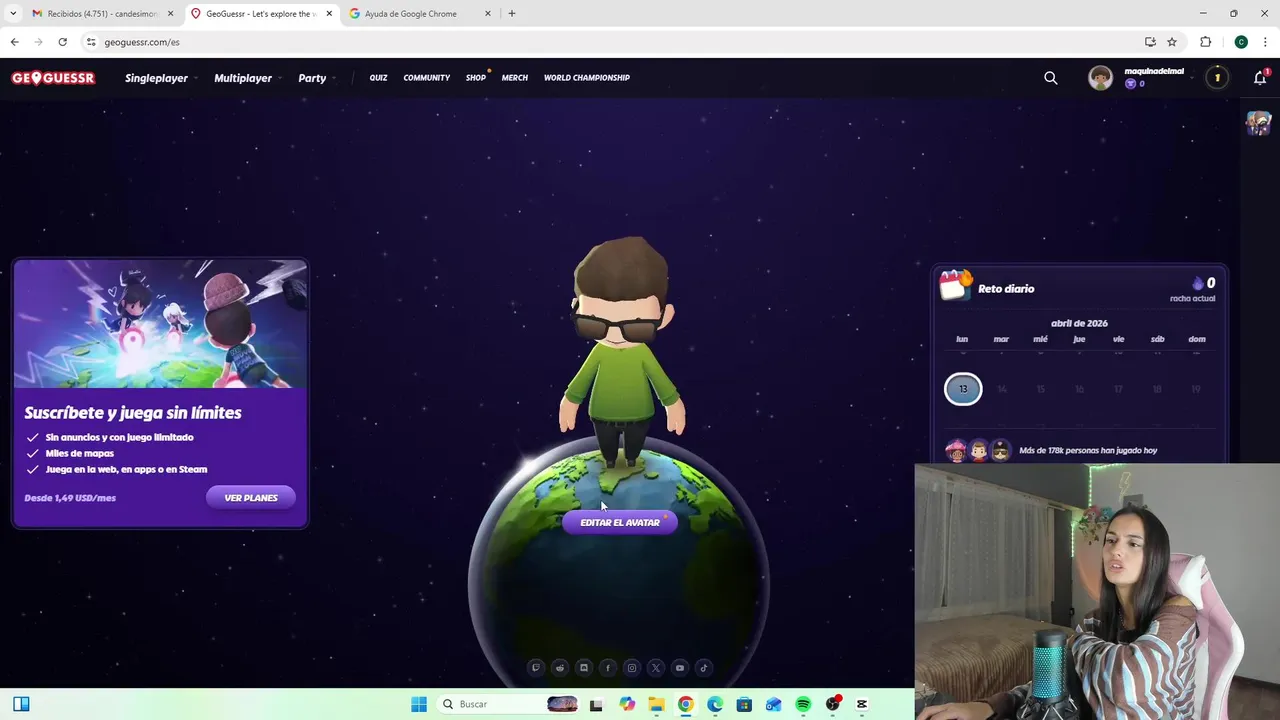Image resolution: width=1280 pixels, height=720 pixels.
Task: Go back in browser history
Action: [14, 42]
